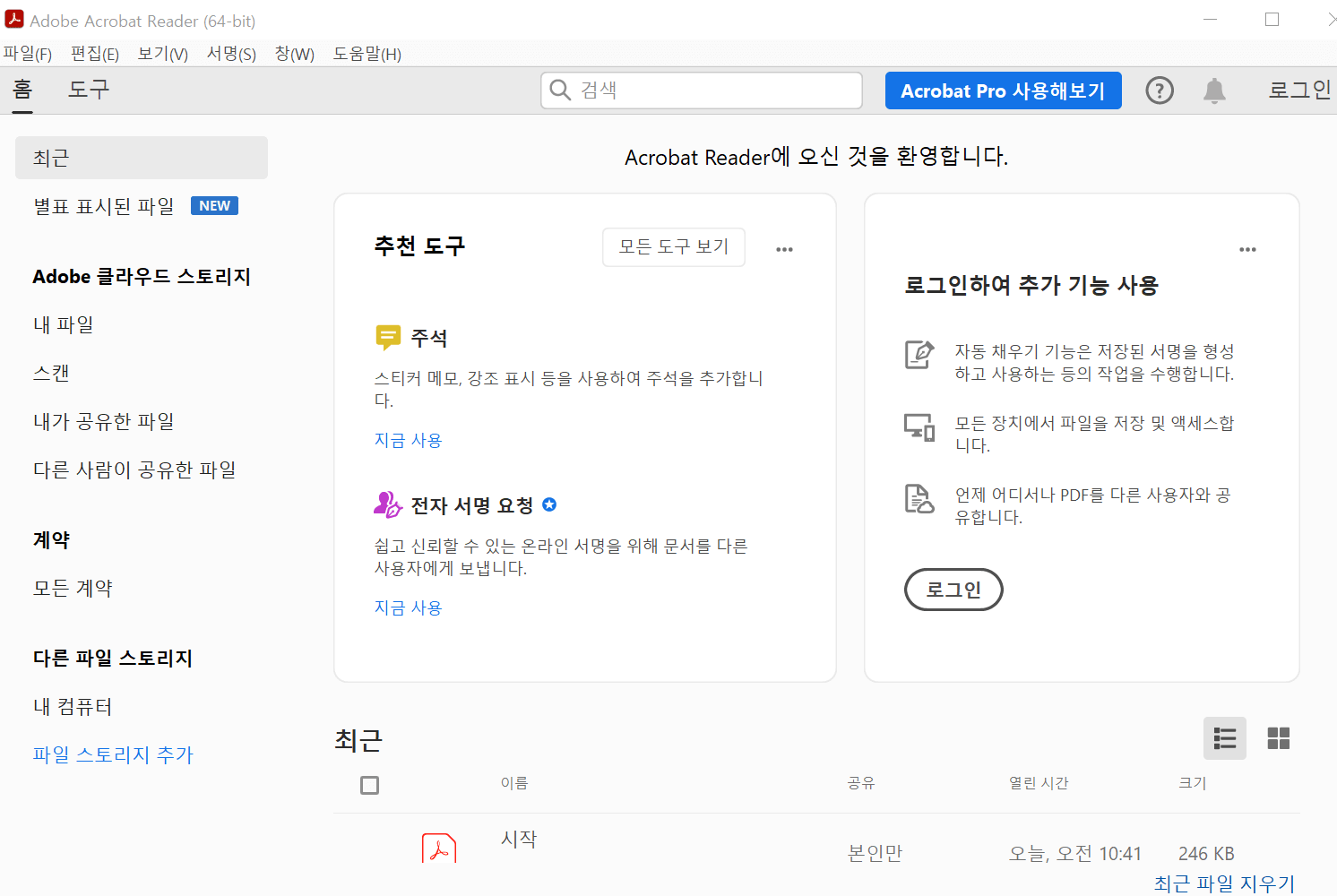Open the 파일(F) menu
The height and width of the screenshot is (896, 1337).
pyautogui.click(x=28, y=54)
